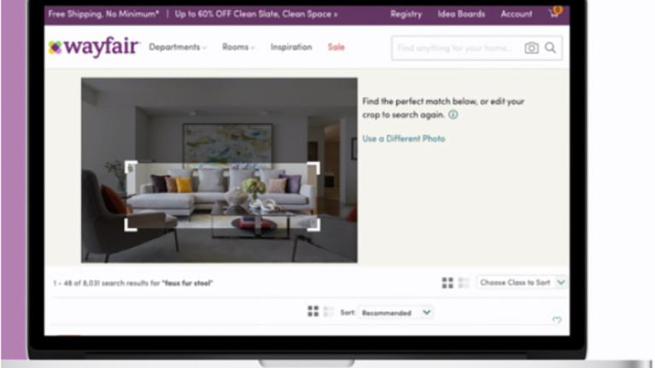Open the Inspiration menu item
The image size is (655, 368).
click(291, 47)
